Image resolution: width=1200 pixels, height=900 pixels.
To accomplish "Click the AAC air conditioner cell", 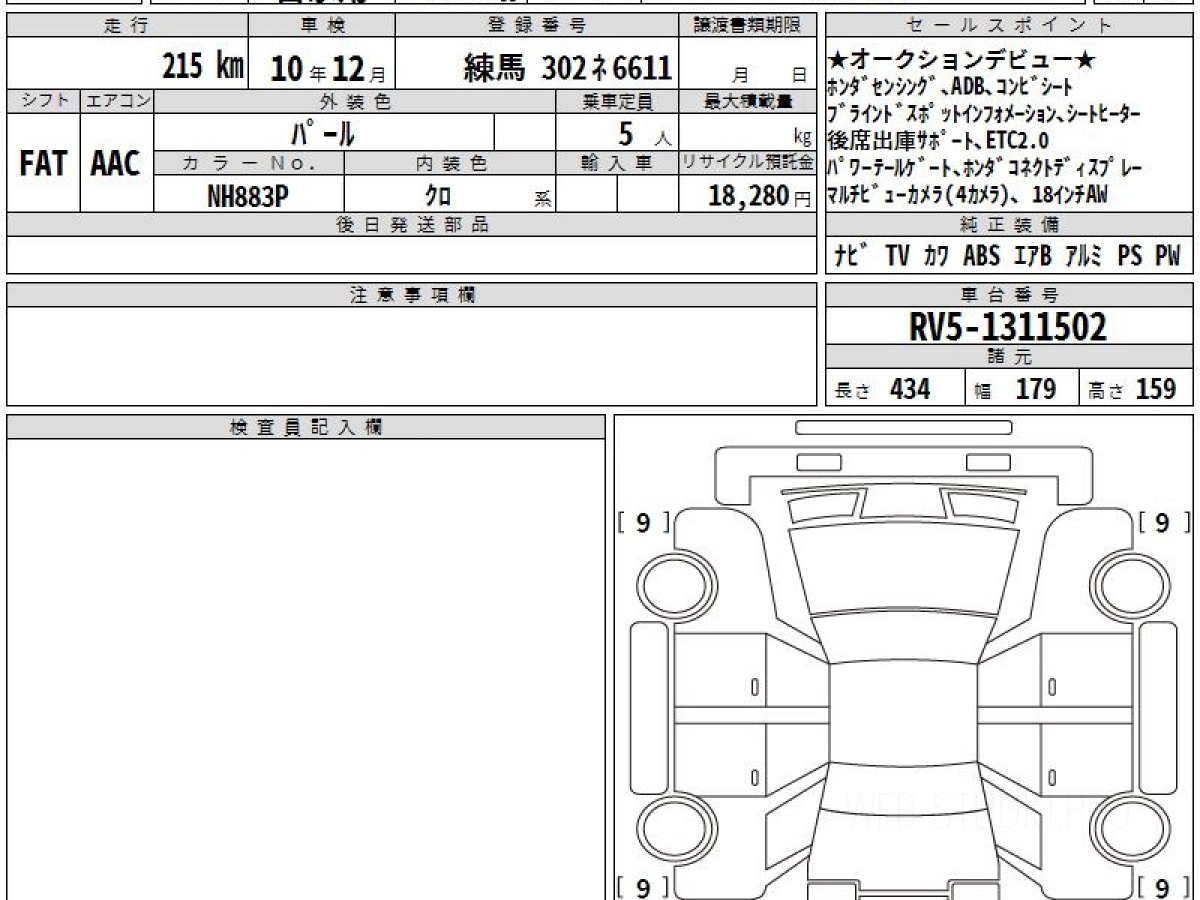I will pyautogui.click(x=116, y=163).
